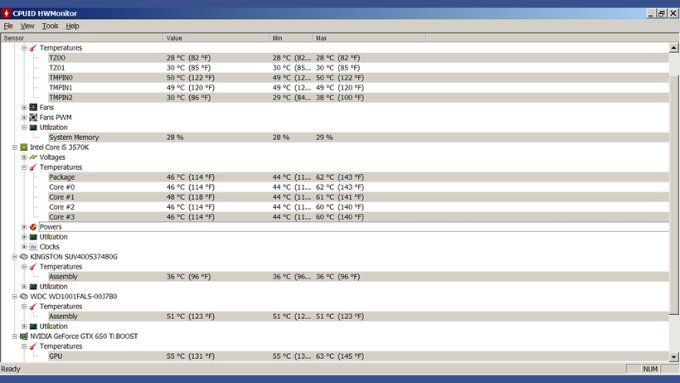Open the File menu
The image size is (680, 383).
pyautogui.click(x=8, y=26)
